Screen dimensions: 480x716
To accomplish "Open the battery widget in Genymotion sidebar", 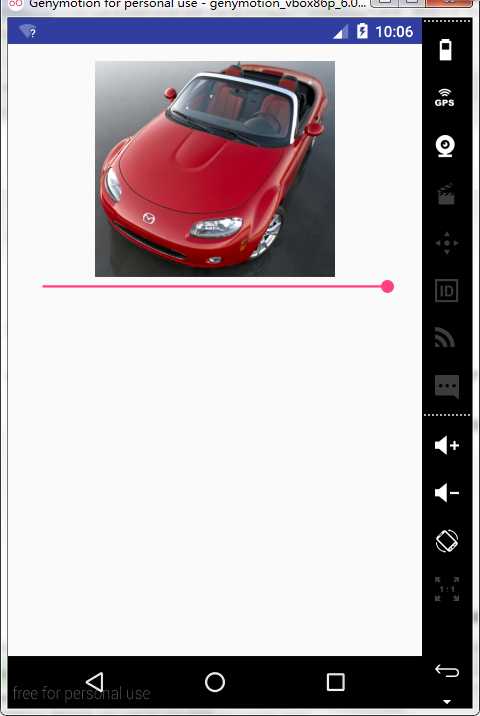I will pyautogui.click(x=445, y=50).
